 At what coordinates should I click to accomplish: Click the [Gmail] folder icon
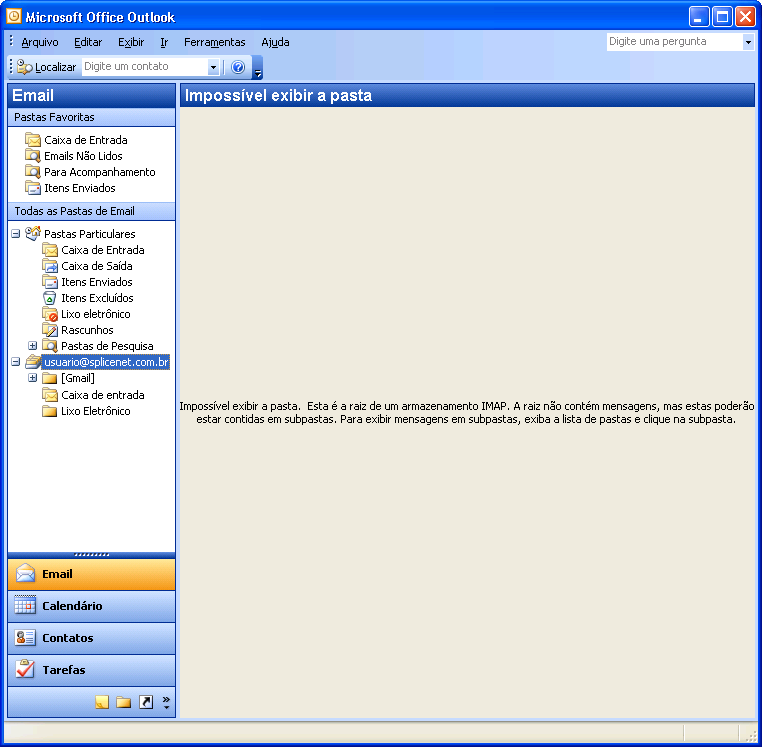point(50,378)
